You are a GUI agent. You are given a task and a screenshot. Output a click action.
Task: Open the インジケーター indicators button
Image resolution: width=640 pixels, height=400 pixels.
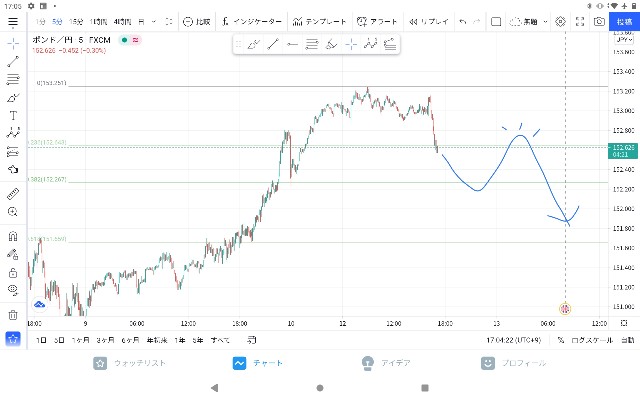pos(252,21)
